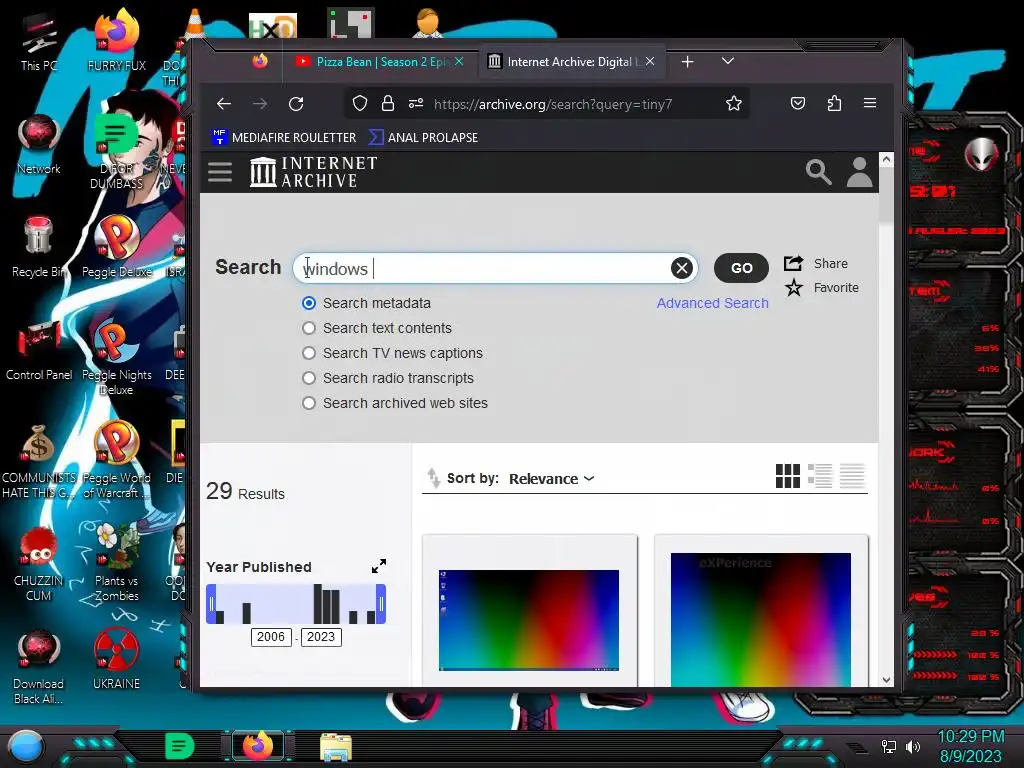Switch results to extended list view
This screenshot has height=768, width=1024.
820,476
